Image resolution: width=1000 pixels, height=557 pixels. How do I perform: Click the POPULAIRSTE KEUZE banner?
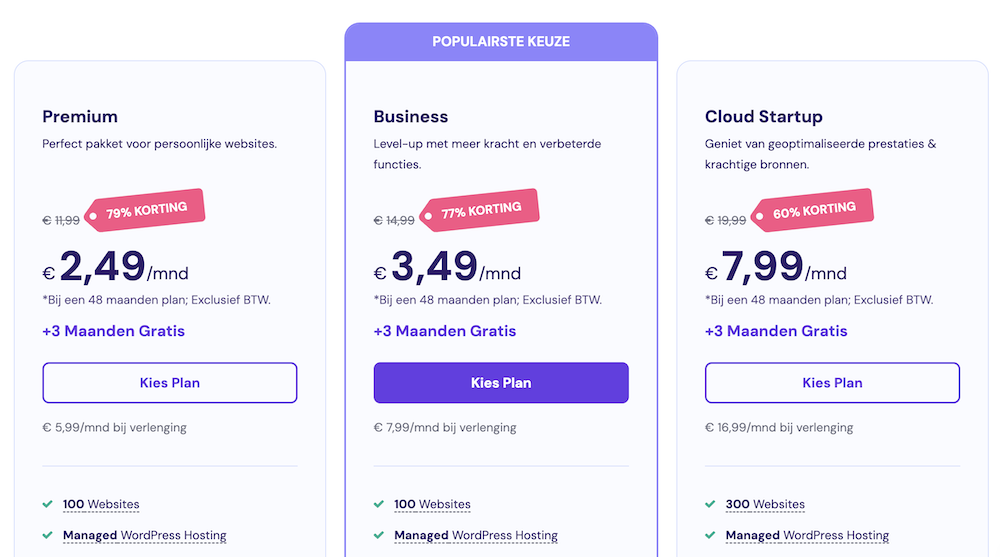pos(501,42)
